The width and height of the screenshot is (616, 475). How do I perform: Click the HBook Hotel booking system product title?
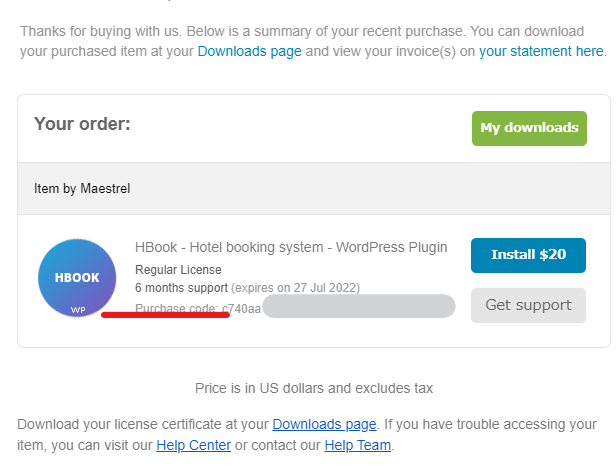(291, 247)
